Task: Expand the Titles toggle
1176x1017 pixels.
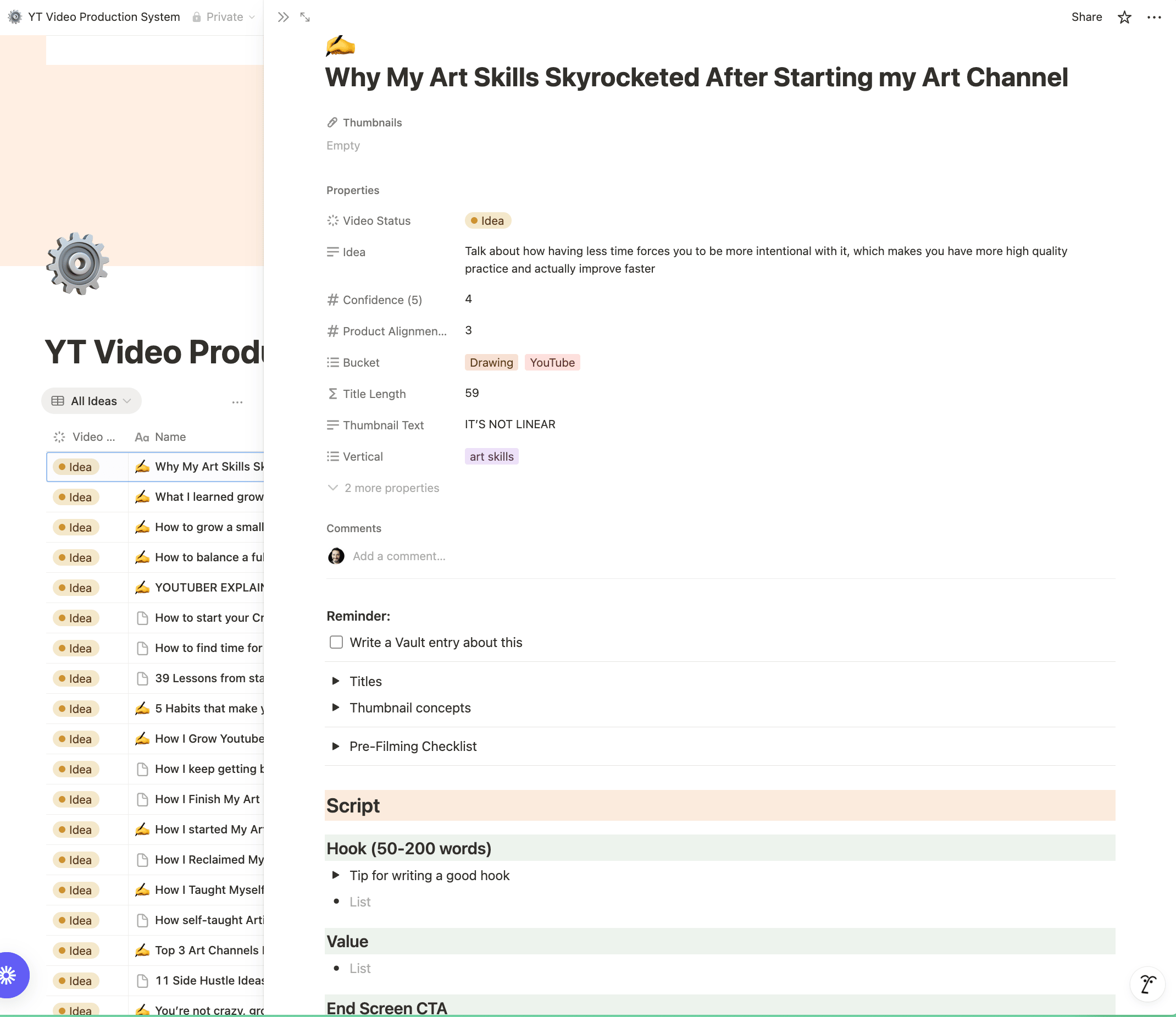Action: [x=335, y=681]
